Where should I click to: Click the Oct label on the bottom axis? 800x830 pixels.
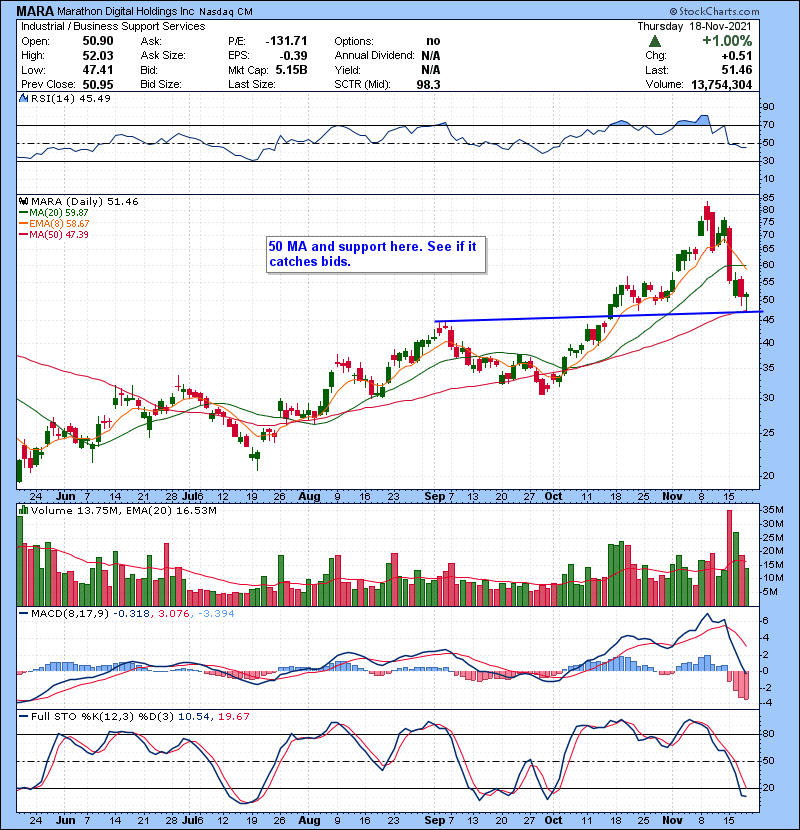point(553,820)
